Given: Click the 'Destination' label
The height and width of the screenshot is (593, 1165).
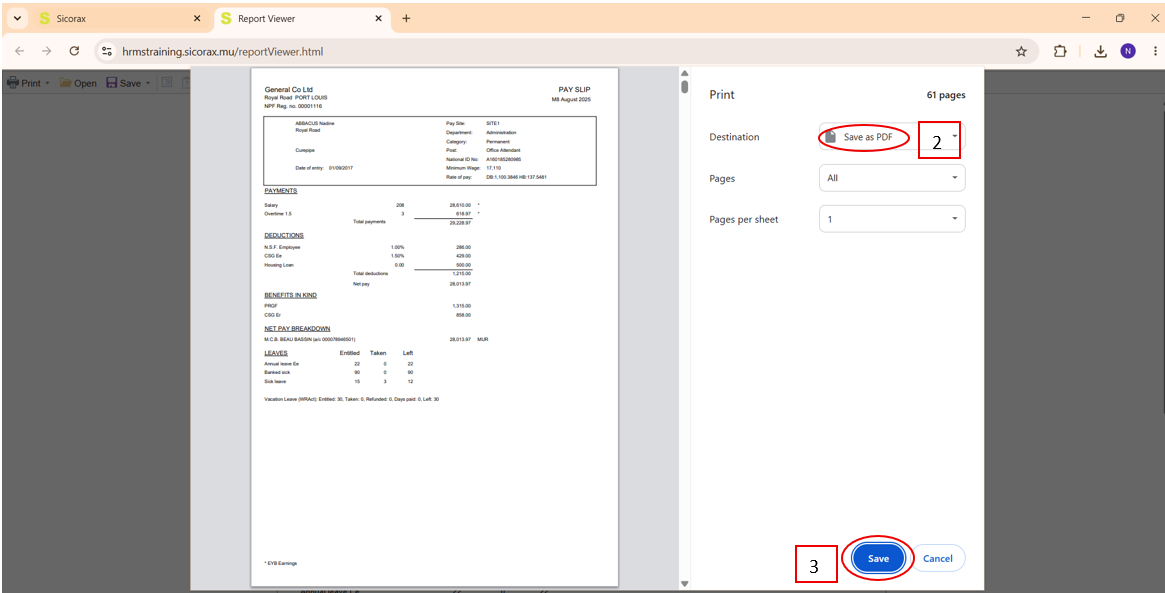Looking at the screenshot, I should coord(734,137).
